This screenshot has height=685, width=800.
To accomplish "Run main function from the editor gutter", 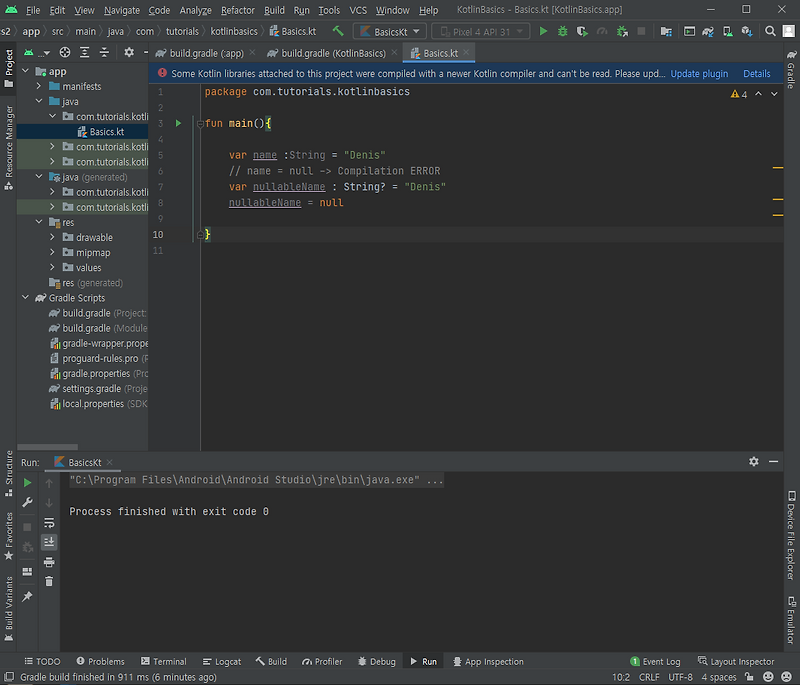I will pyautogui.click(x=178, y=123).
